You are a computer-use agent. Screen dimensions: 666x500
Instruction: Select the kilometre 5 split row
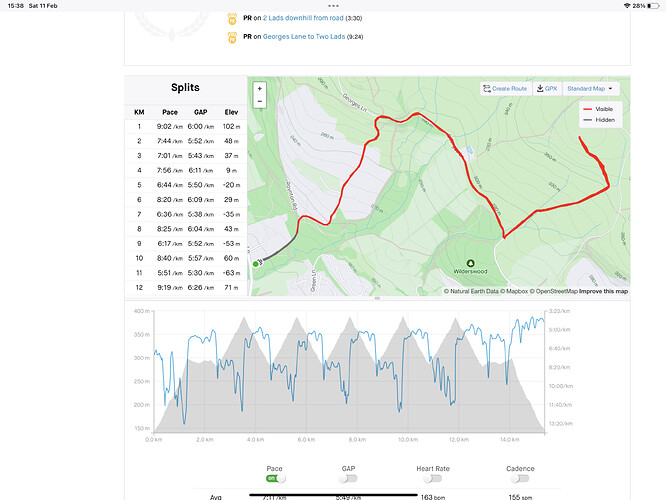coord(185,185)
